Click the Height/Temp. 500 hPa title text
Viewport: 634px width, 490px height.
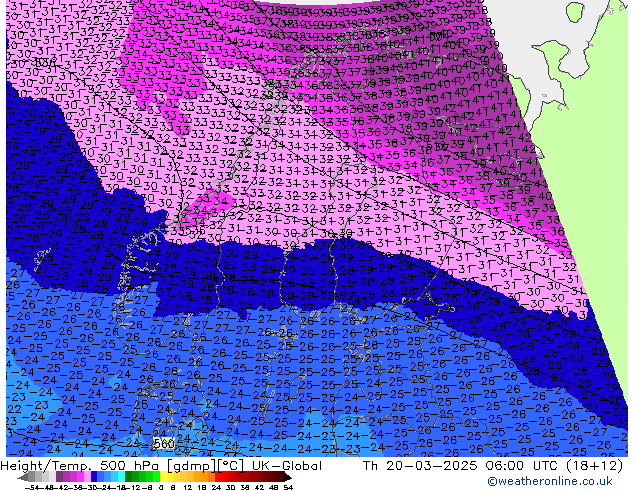pyautogui.click(x=80, y=466)
